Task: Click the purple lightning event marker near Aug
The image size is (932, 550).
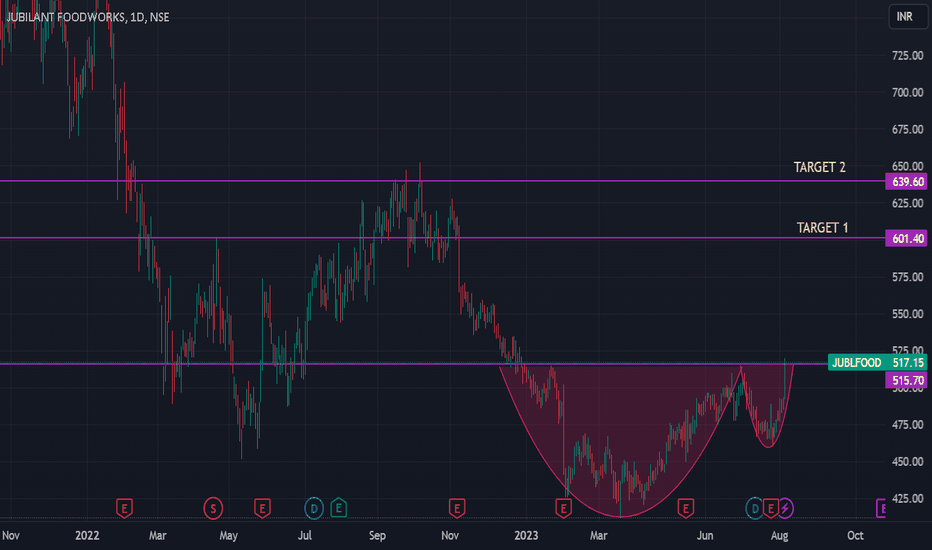Action: point(785,508)
